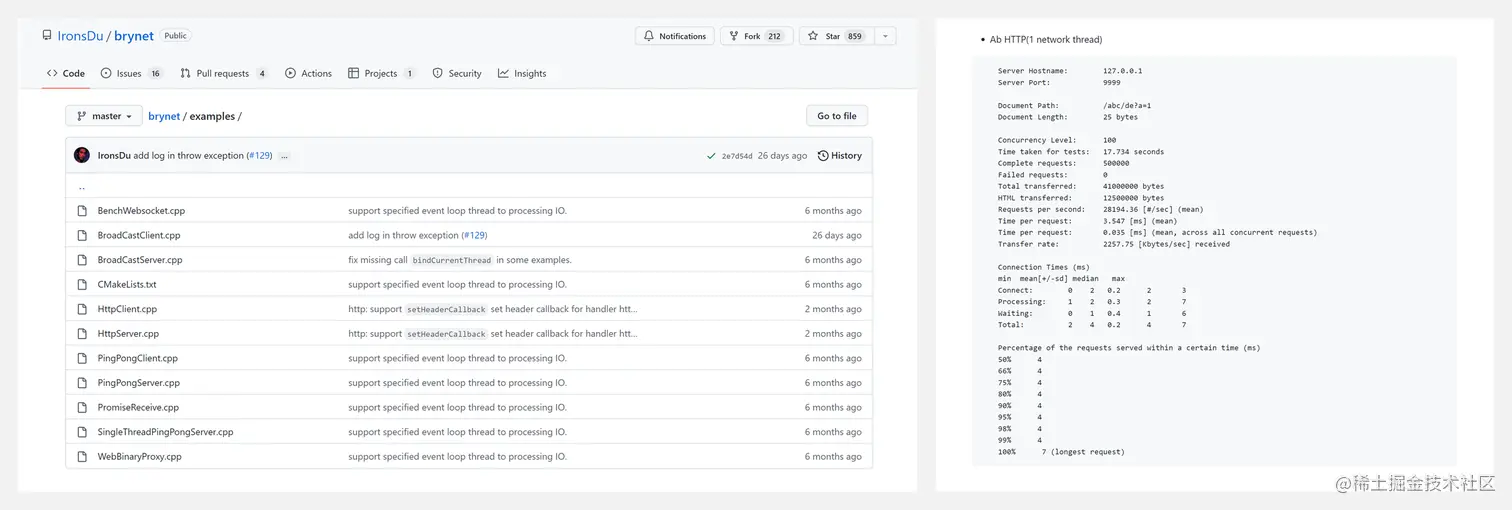Click file icon beside WebBinaryProxy.cpp

[x=83, y=456]
